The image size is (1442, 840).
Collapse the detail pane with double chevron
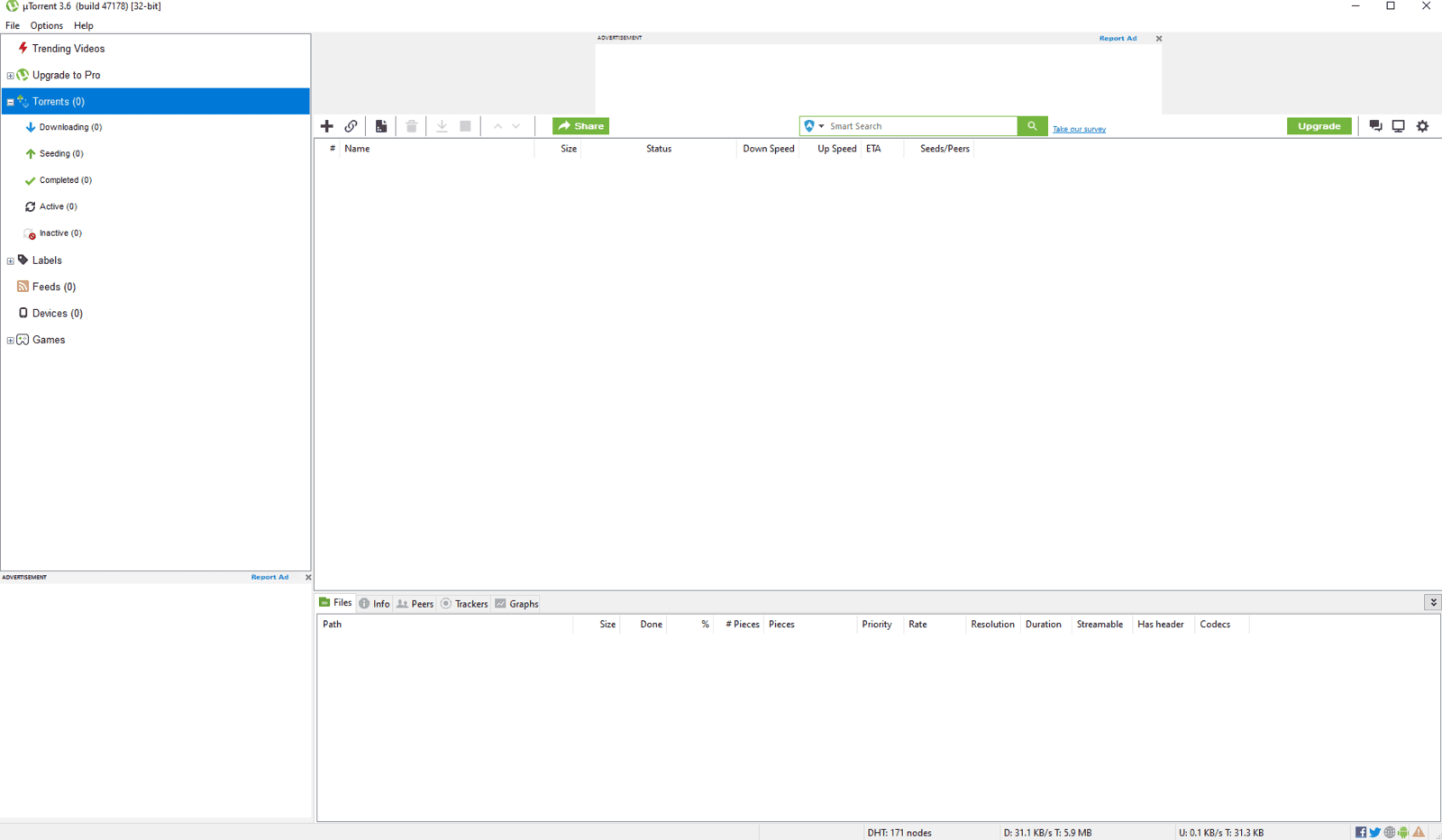tap(1433, 602)
